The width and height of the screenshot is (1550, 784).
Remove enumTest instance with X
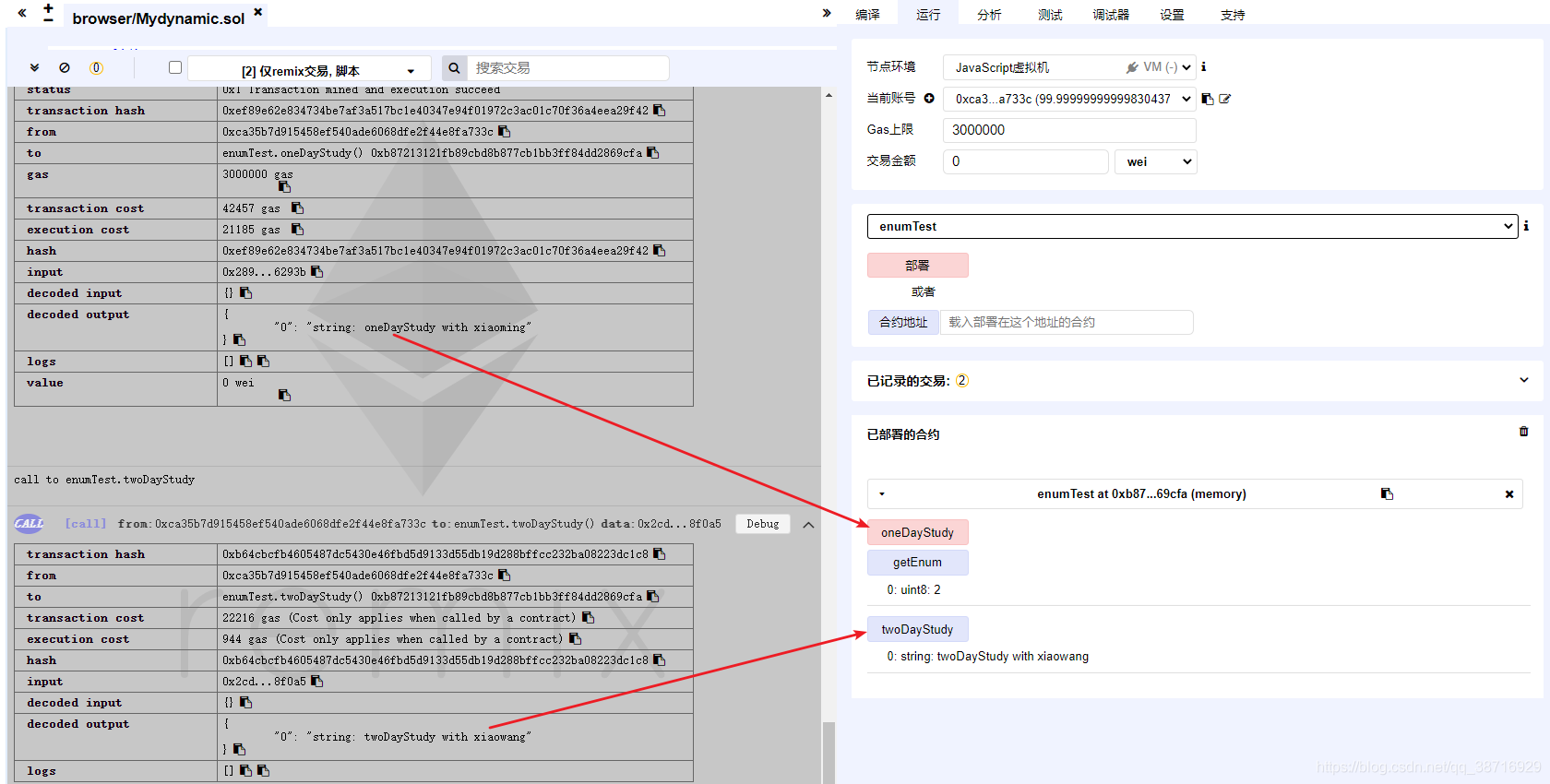[x=1509, y=494]
